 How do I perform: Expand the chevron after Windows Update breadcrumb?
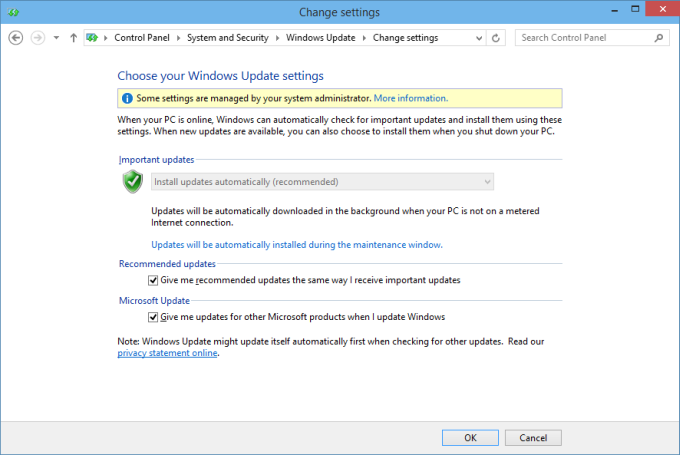[x=364, y=38]
